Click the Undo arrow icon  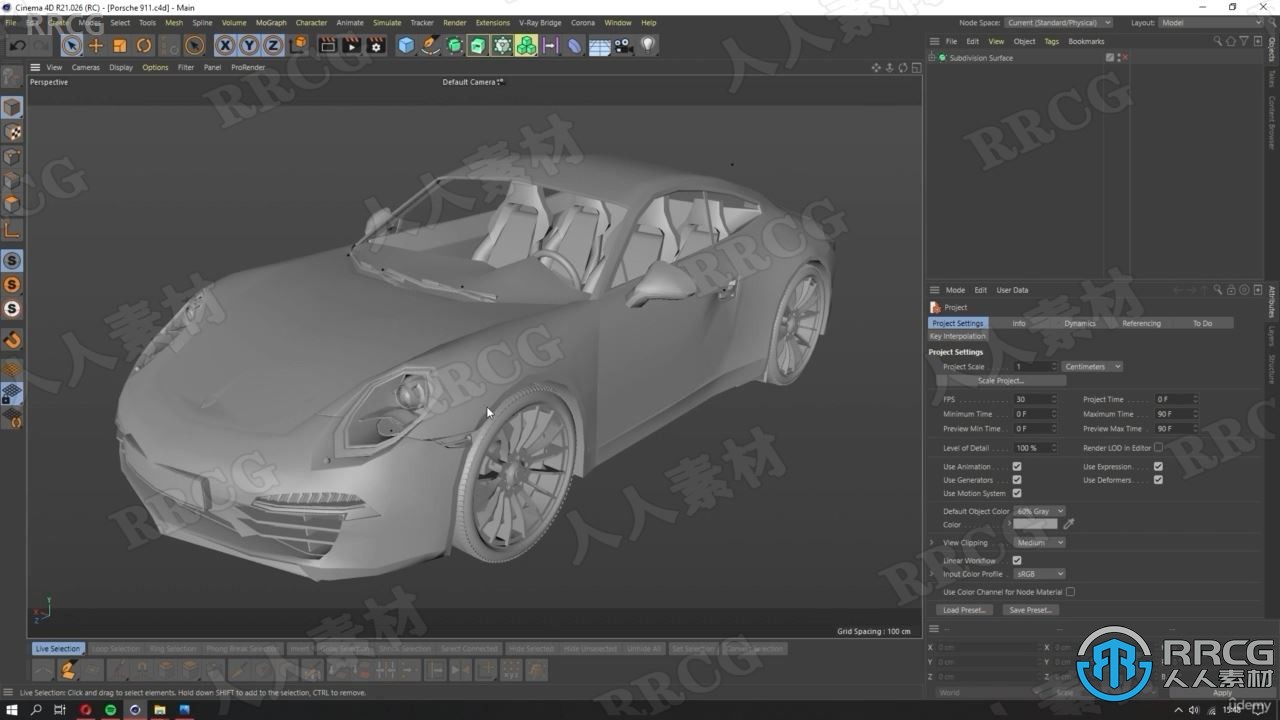point(17,45)
